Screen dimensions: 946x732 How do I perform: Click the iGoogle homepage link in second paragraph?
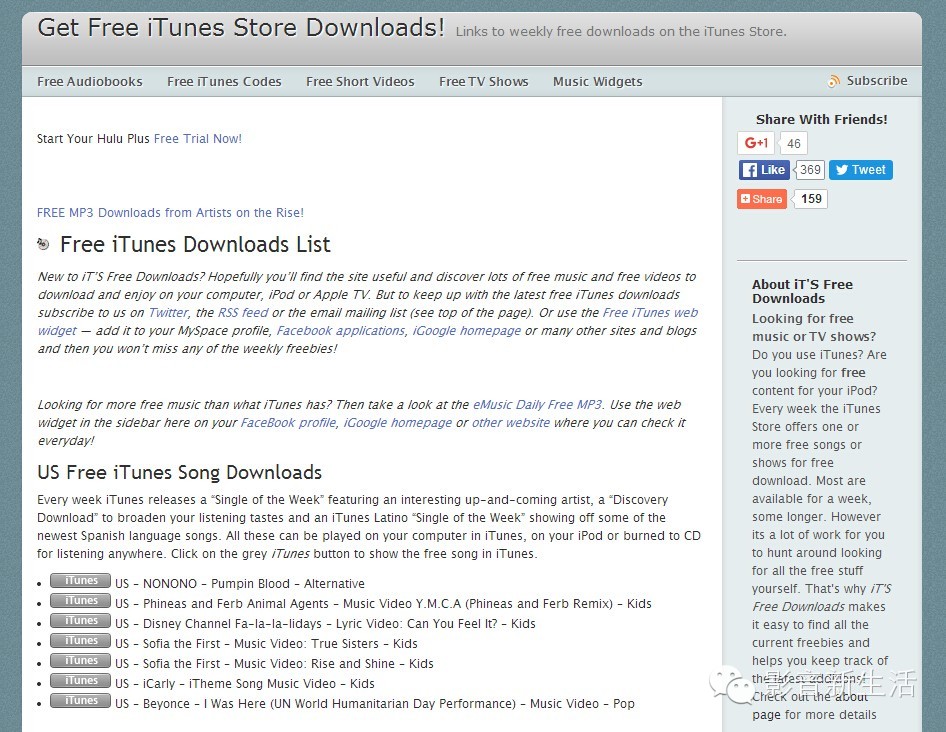click(398, 422)
